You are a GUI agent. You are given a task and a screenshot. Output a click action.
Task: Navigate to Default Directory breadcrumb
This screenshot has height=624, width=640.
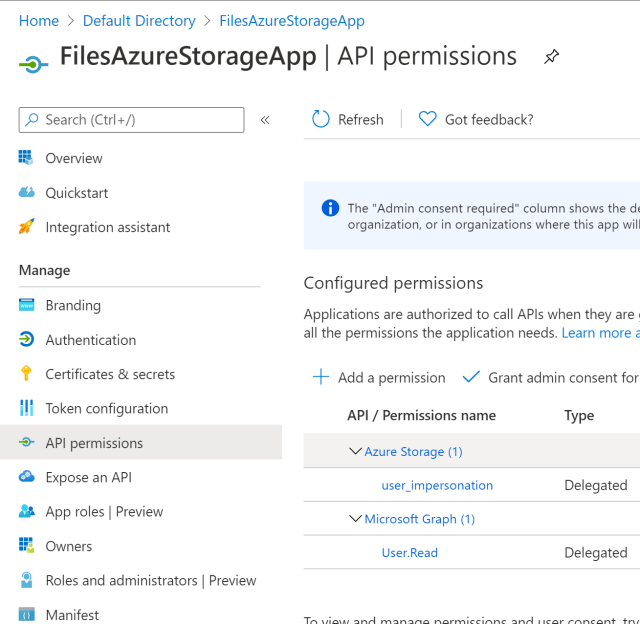pyautogui.click(x=139, y=20)
